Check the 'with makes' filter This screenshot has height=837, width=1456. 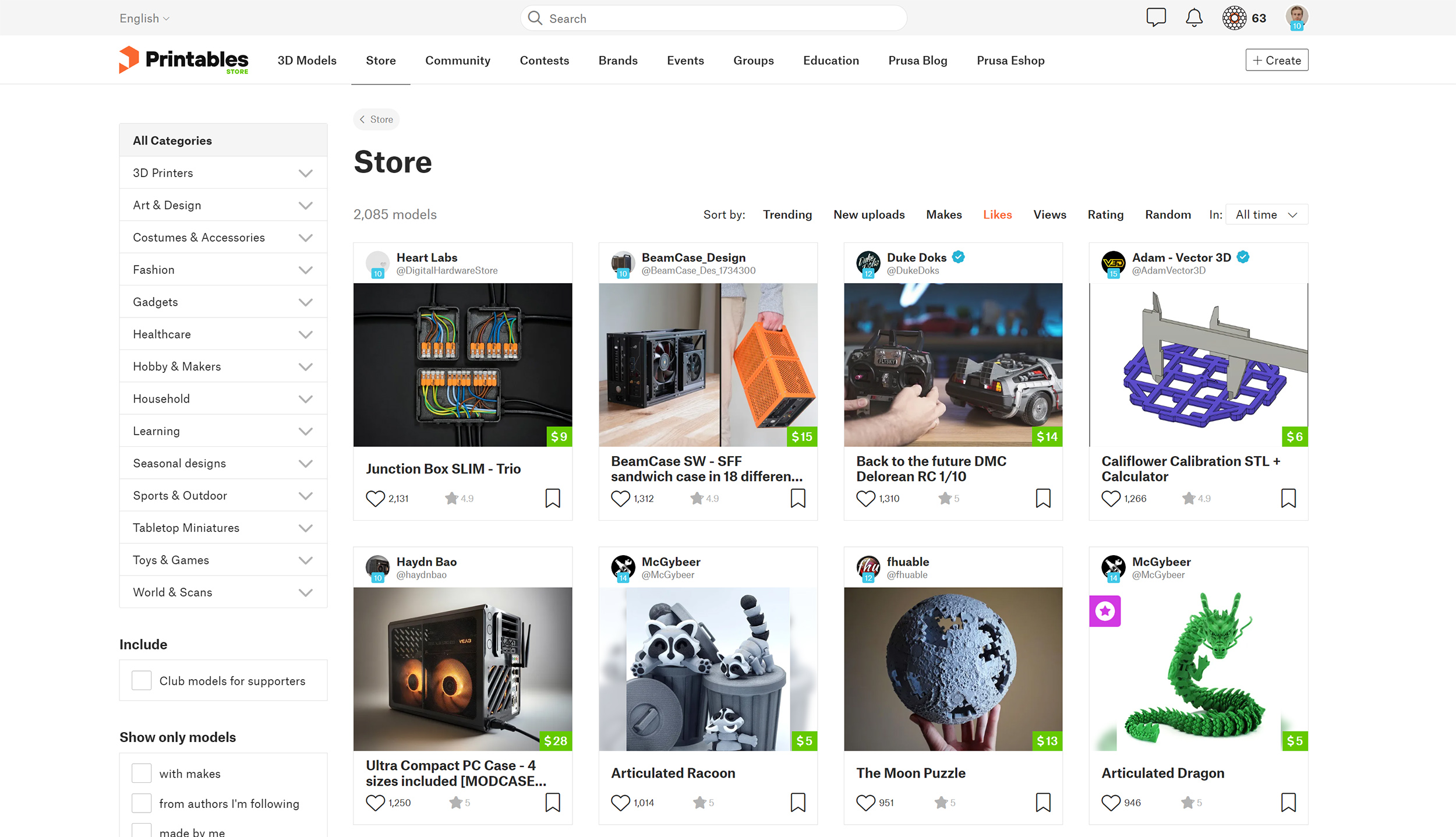pyautogui.click(x=142, y=774)
